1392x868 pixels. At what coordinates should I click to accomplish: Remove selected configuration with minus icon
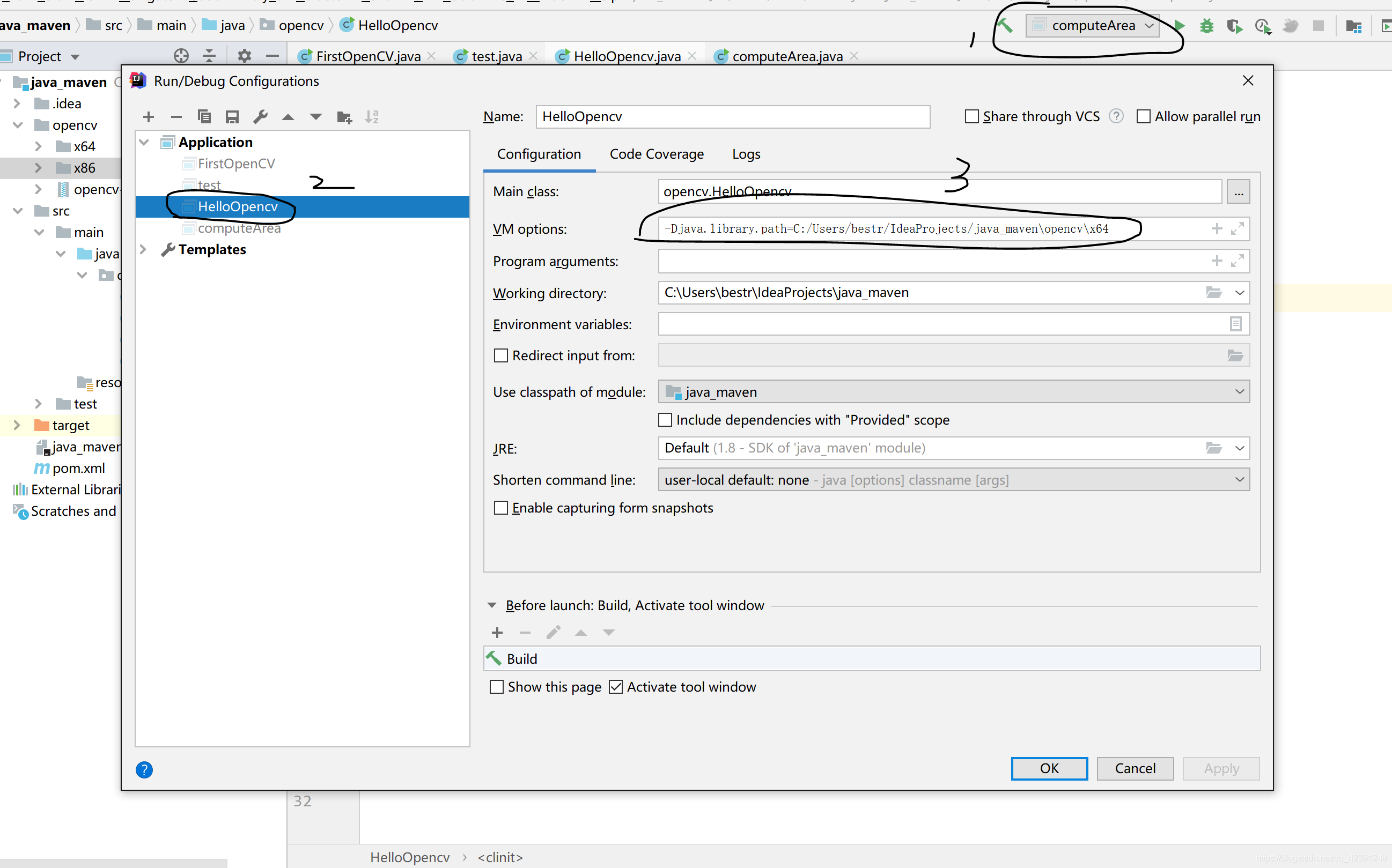176,116
